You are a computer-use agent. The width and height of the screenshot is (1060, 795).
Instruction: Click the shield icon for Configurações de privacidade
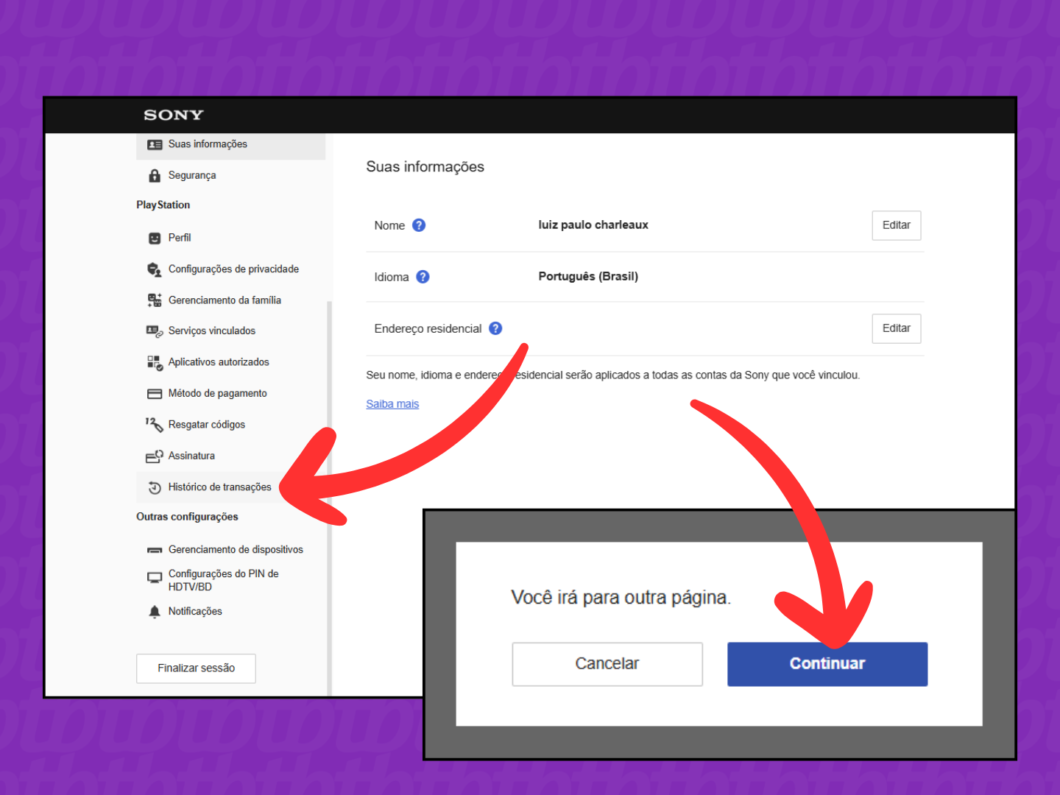(x=155, y=269)
